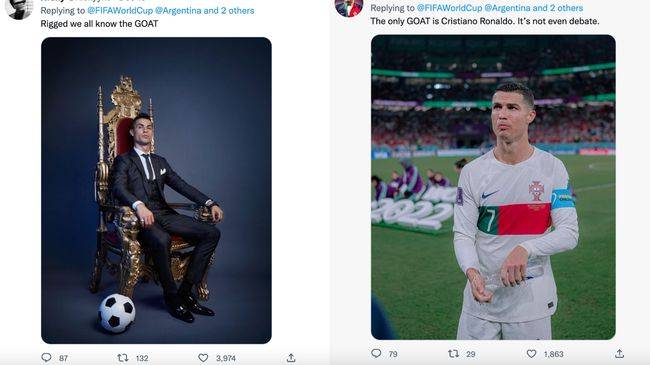Retweet the right tweet with 29 retweets

454,353
